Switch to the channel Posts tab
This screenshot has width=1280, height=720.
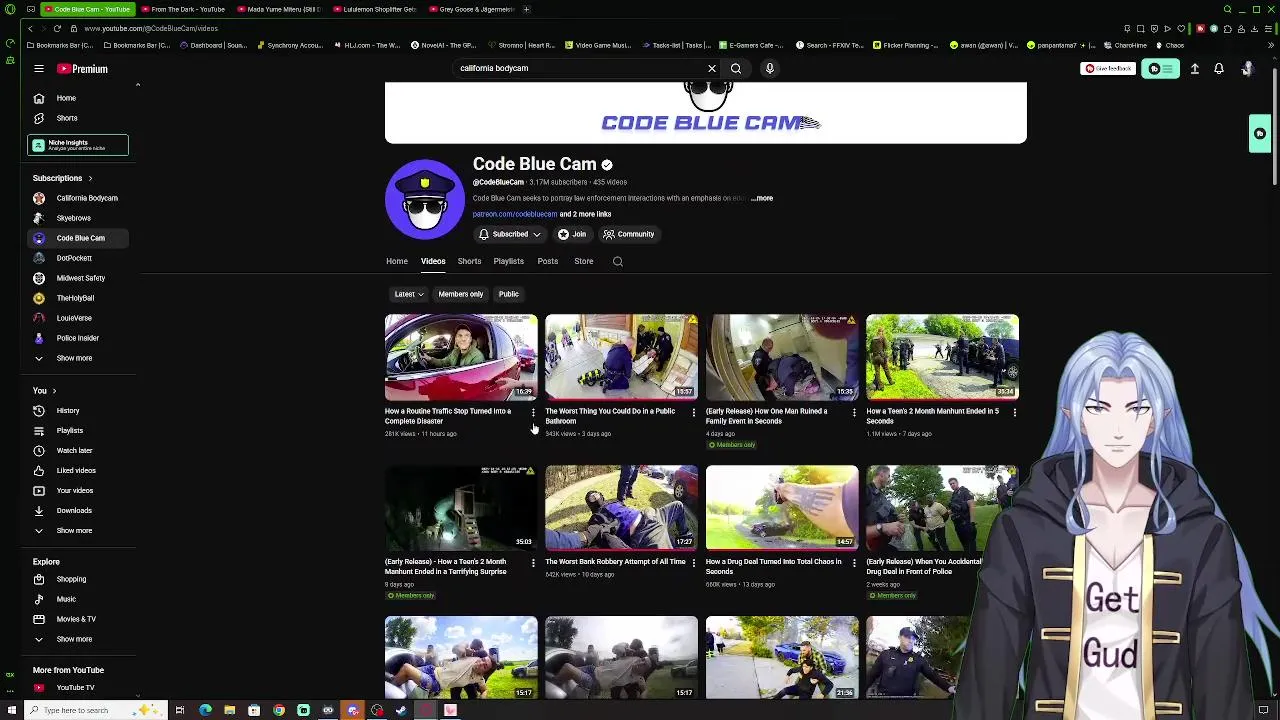(547, 261)
